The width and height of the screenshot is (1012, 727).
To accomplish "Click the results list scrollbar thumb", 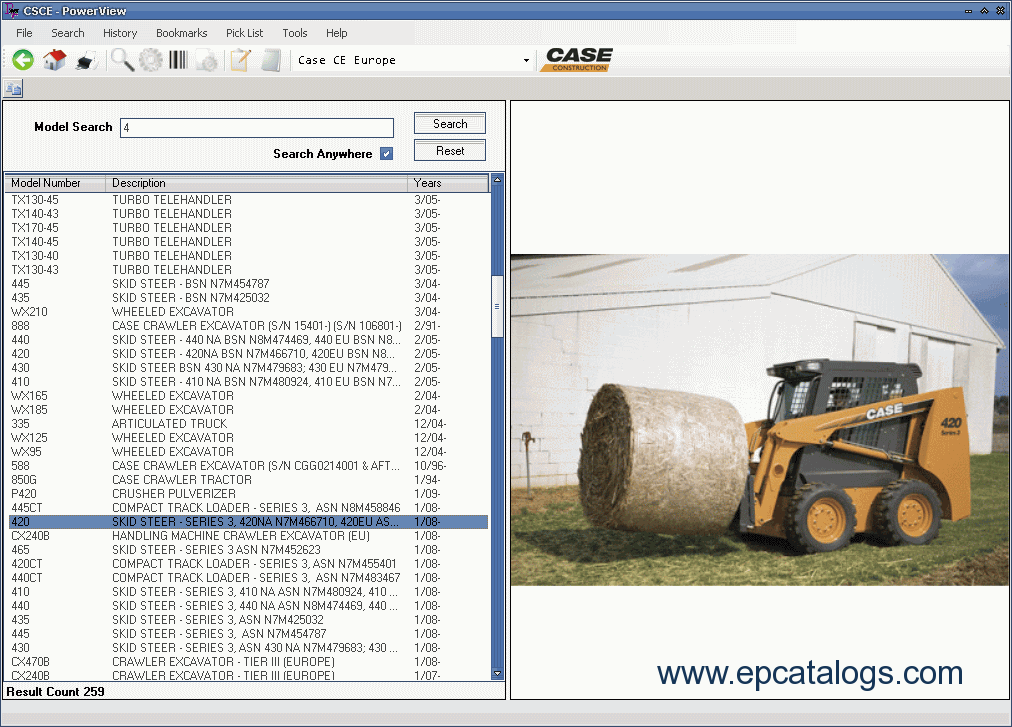I will pos(497,306).
